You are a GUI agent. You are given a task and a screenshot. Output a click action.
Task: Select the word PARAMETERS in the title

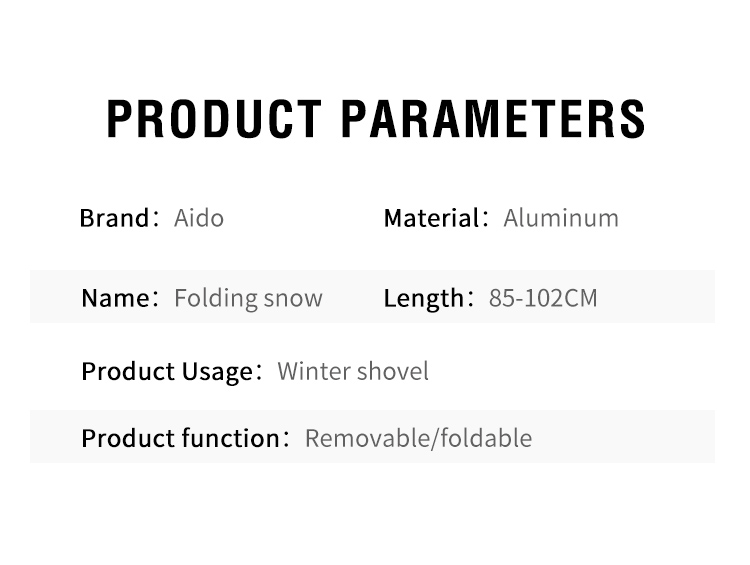coord(493,119)
